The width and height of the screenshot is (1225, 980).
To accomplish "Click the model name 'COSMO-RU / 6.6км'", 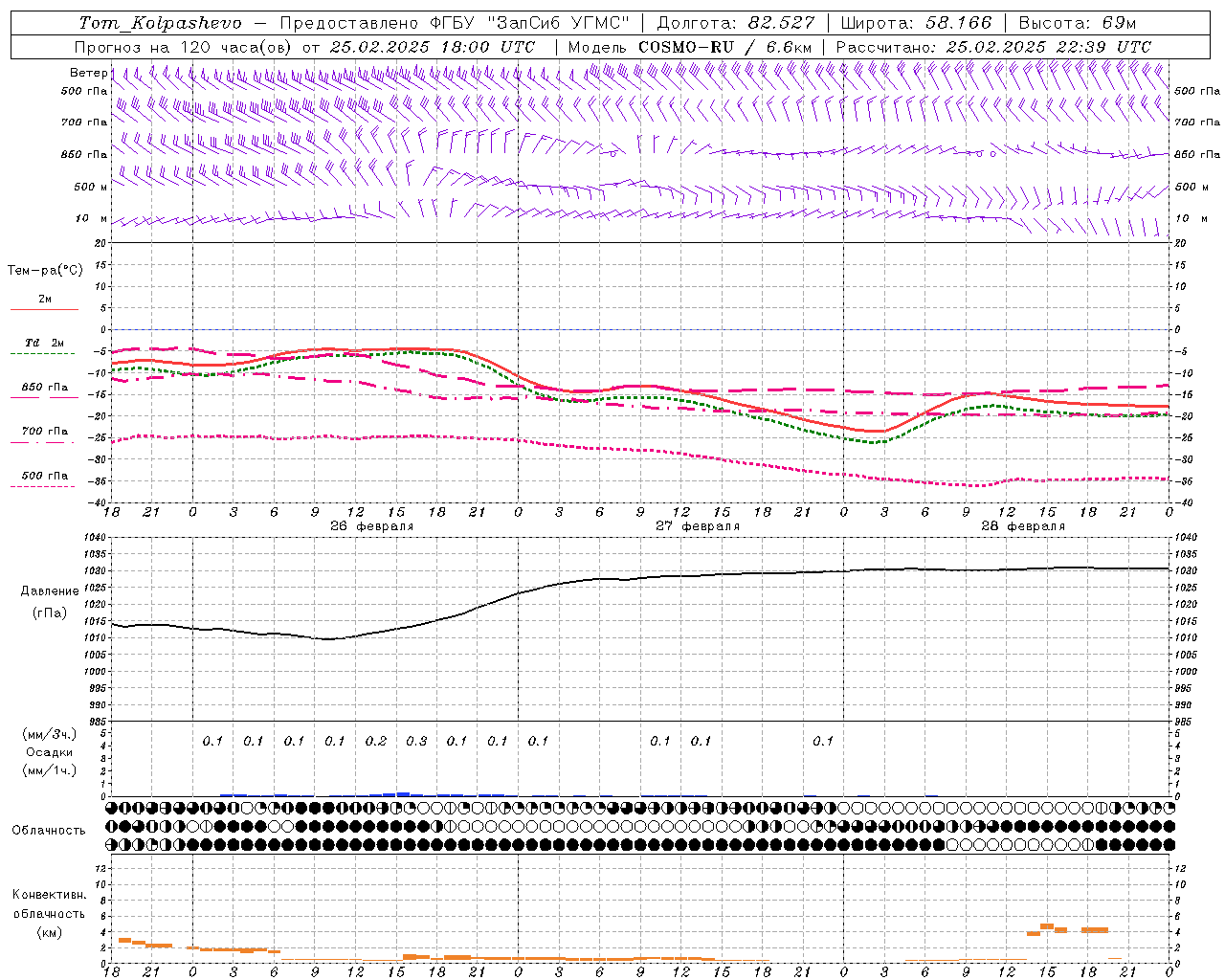I will pyautogui.click(x=725, y=47).
